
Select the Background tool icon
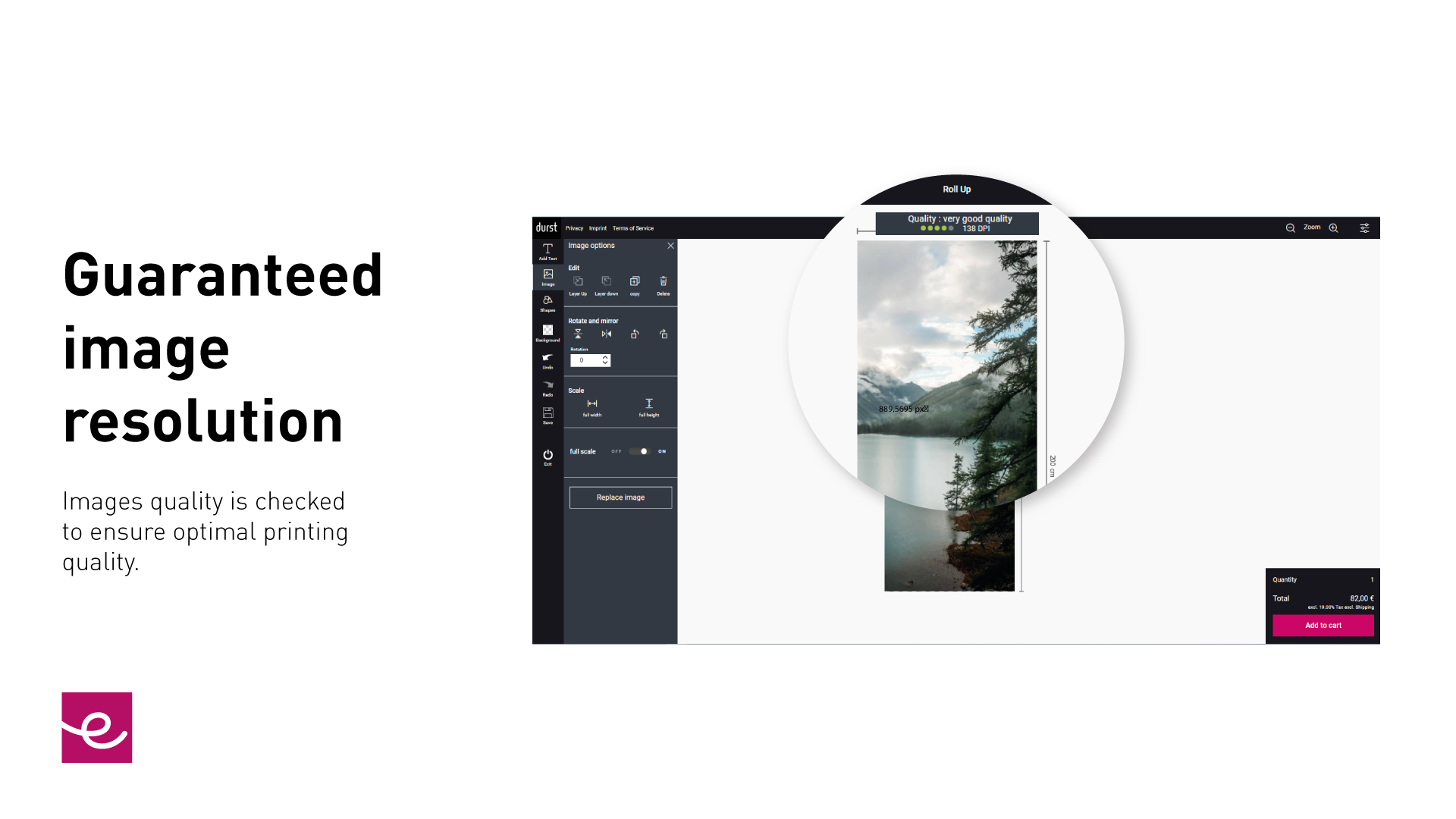click(547, 333)
